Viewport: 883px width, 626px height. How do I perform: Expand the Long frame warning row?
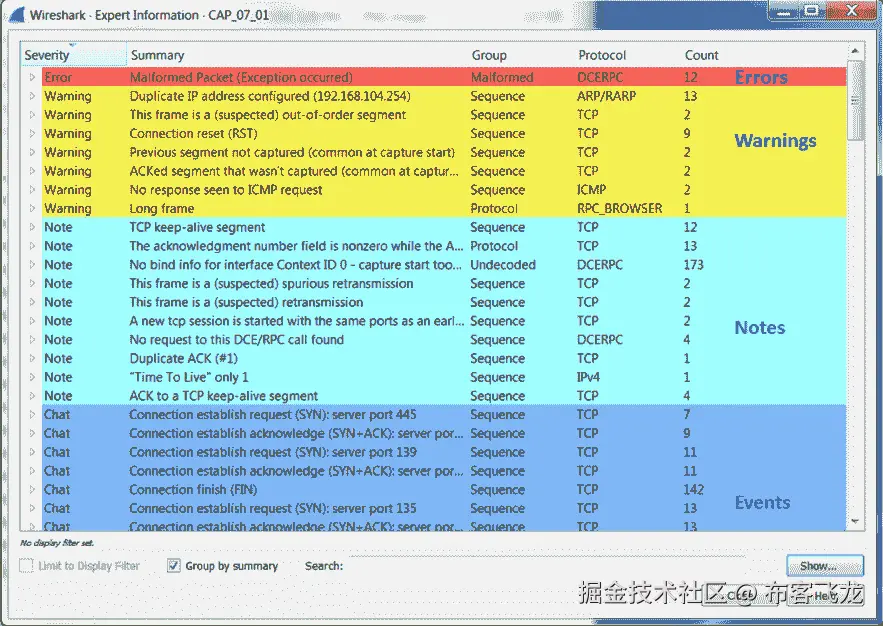(x=32, y=208)
